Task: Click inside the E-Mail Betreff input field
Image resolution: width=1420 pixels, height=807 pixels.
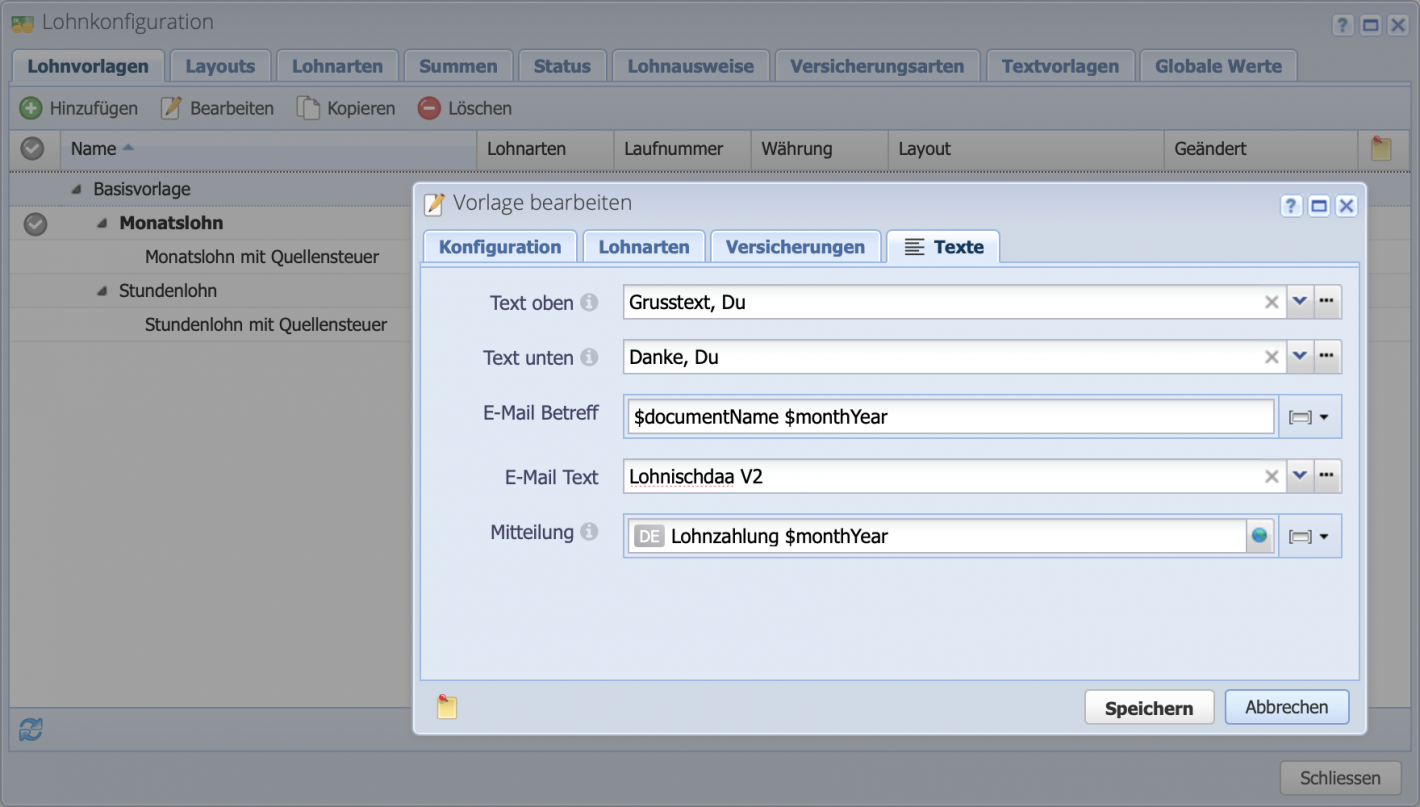Action: pos(950,417)
